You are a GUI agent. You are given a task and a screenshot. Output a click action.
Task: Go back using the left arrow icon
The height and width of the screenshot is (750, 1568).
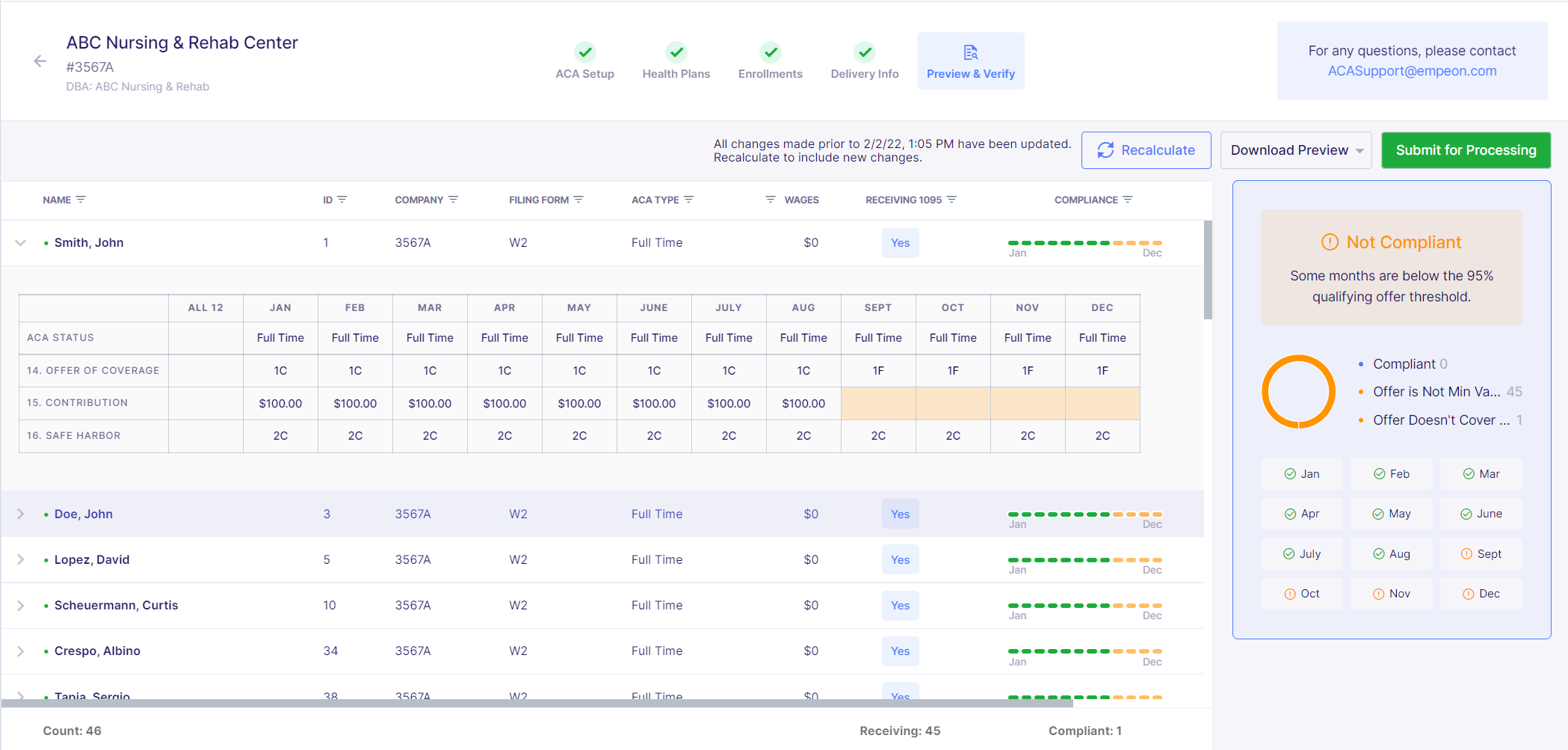click(40, 61)
